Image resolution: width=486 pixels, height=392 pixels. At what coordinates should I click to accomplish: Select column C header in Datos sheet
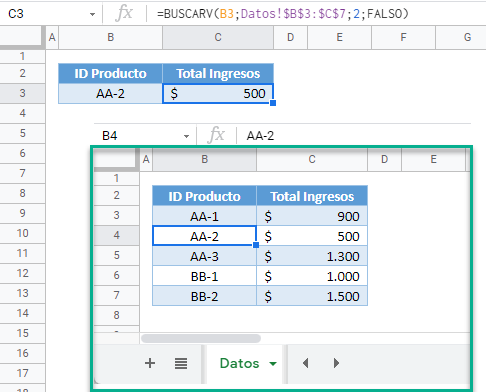[x=312, y=159]
